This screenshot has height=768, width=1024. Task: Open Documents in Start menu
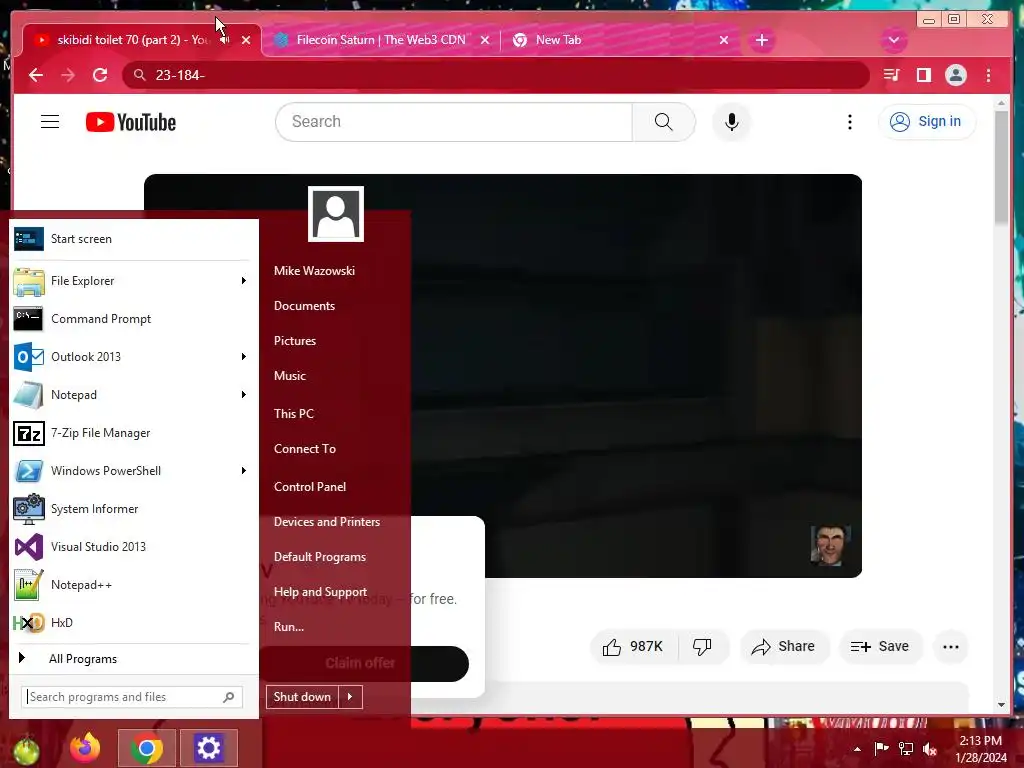(304, 306)
